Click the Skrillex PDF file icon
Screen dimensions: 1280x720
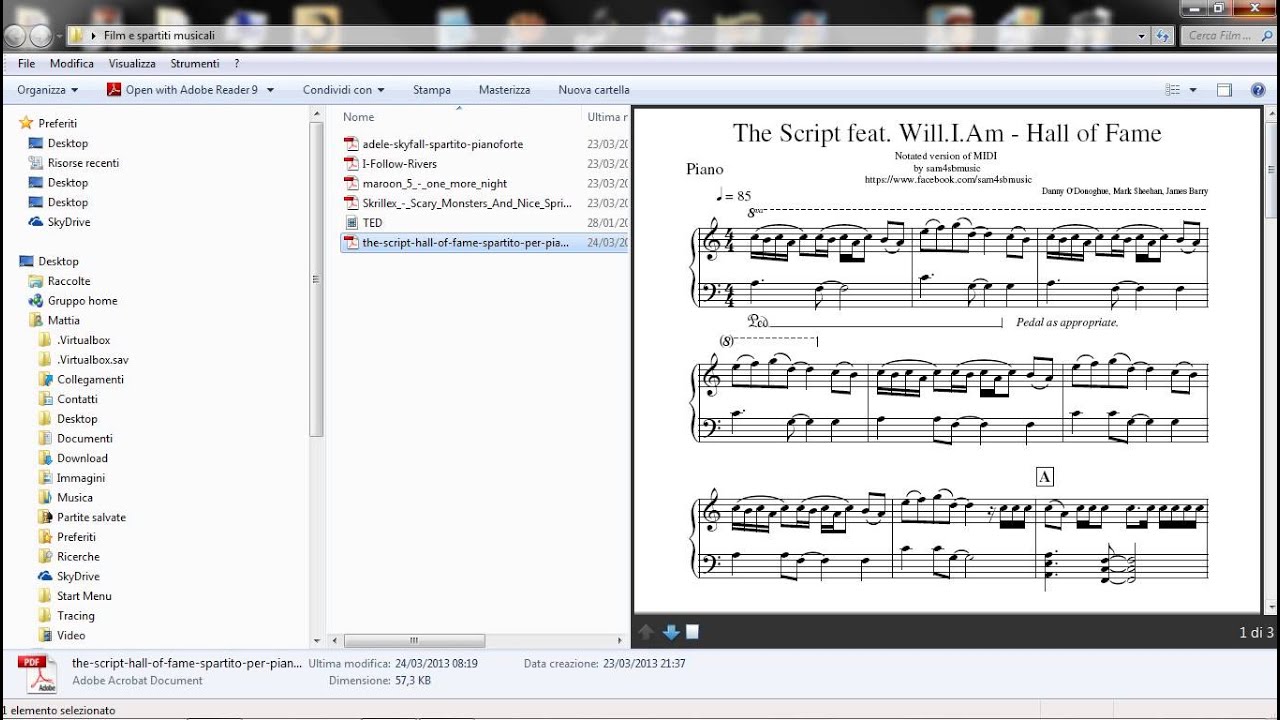click(x=351, y=203)
